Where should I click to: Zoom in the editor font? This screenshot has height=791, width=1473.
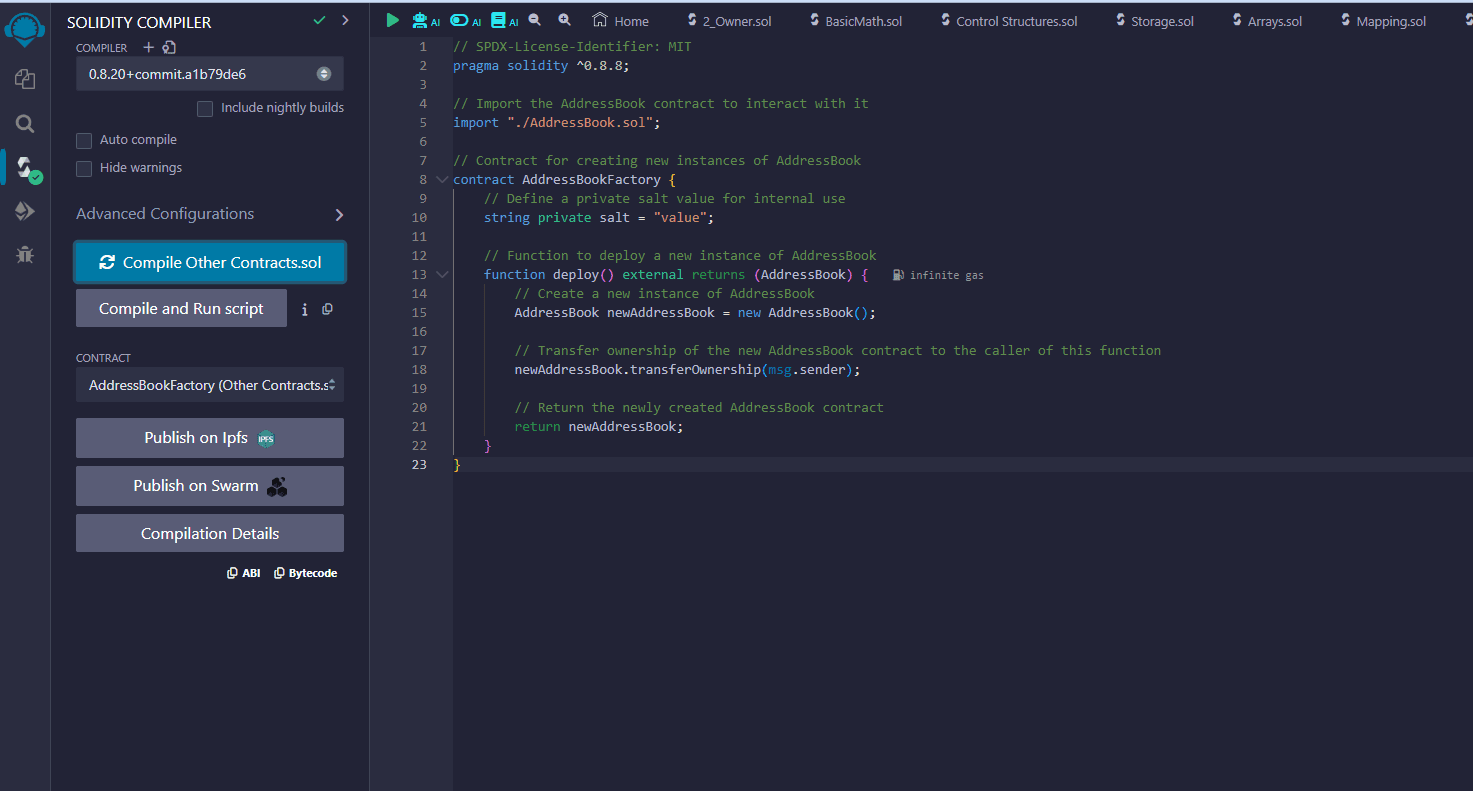(565, 20)
